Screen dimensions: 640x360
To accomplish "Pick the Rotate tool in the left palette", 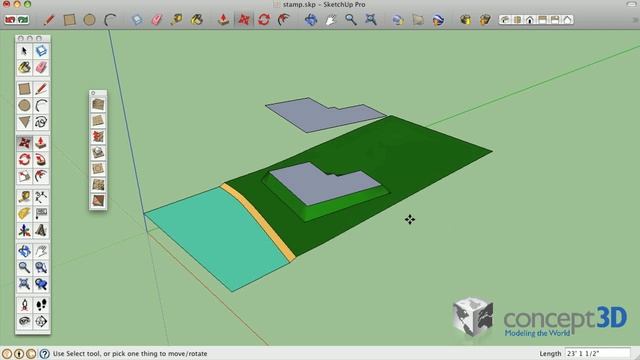I will click(x=24, y=159).
